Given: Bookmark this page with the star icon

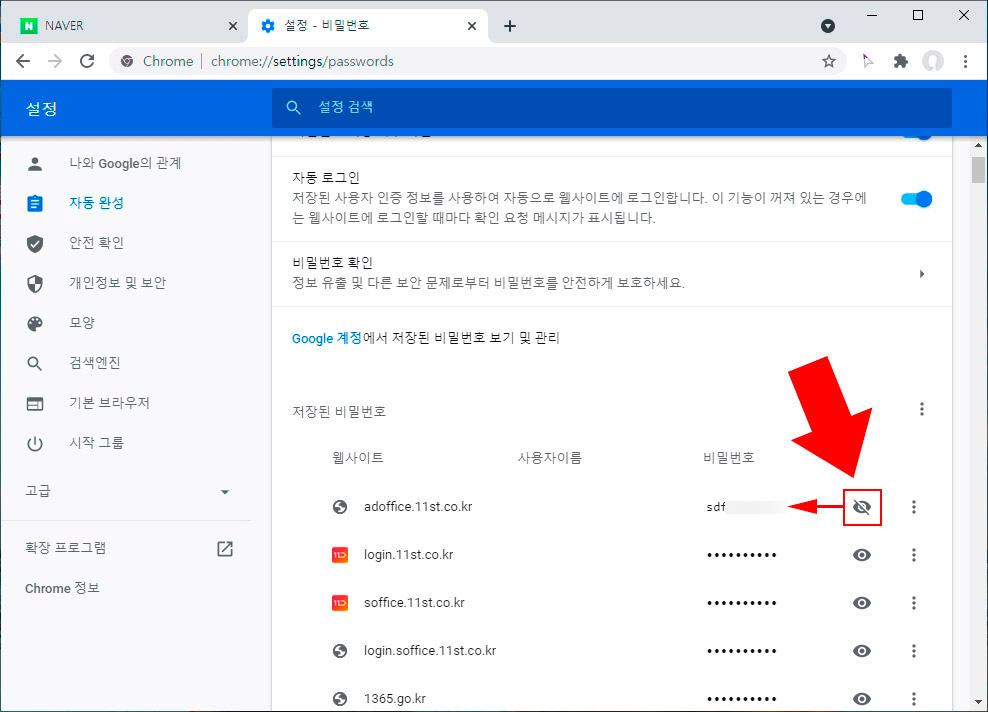Looking at the screenshot, I should [829, 61].
